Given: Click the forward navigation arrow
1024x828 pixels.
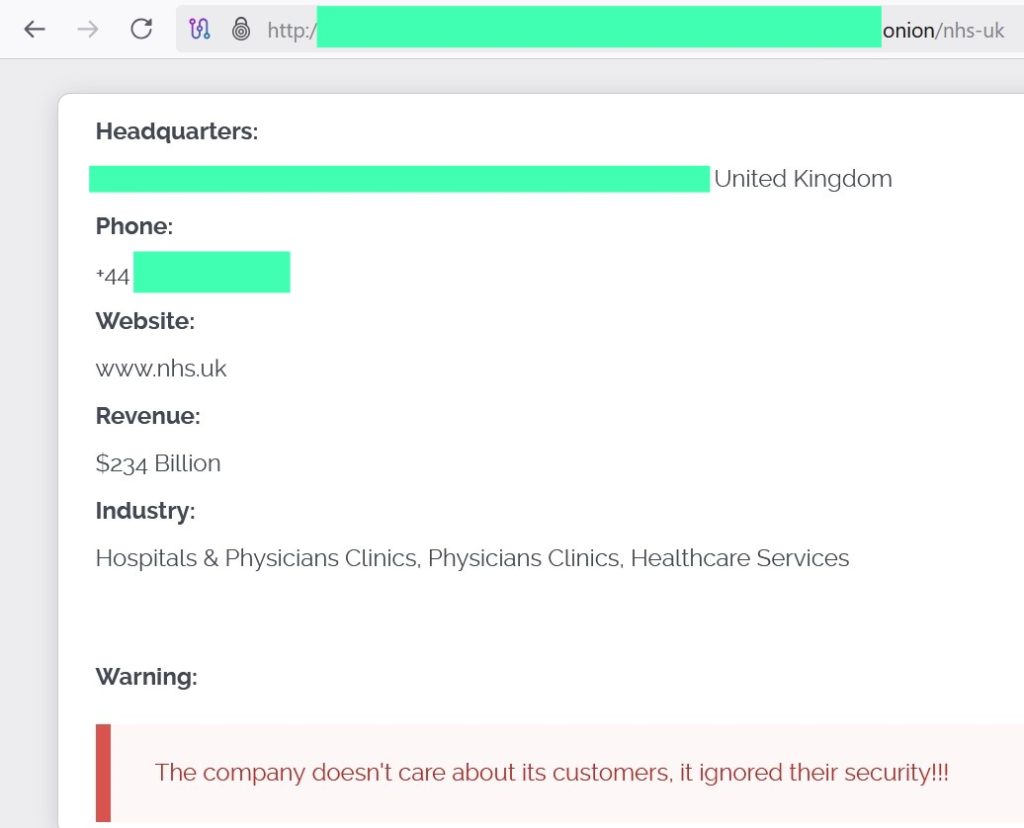Looking at the screenshot, I should pos(90,29).
